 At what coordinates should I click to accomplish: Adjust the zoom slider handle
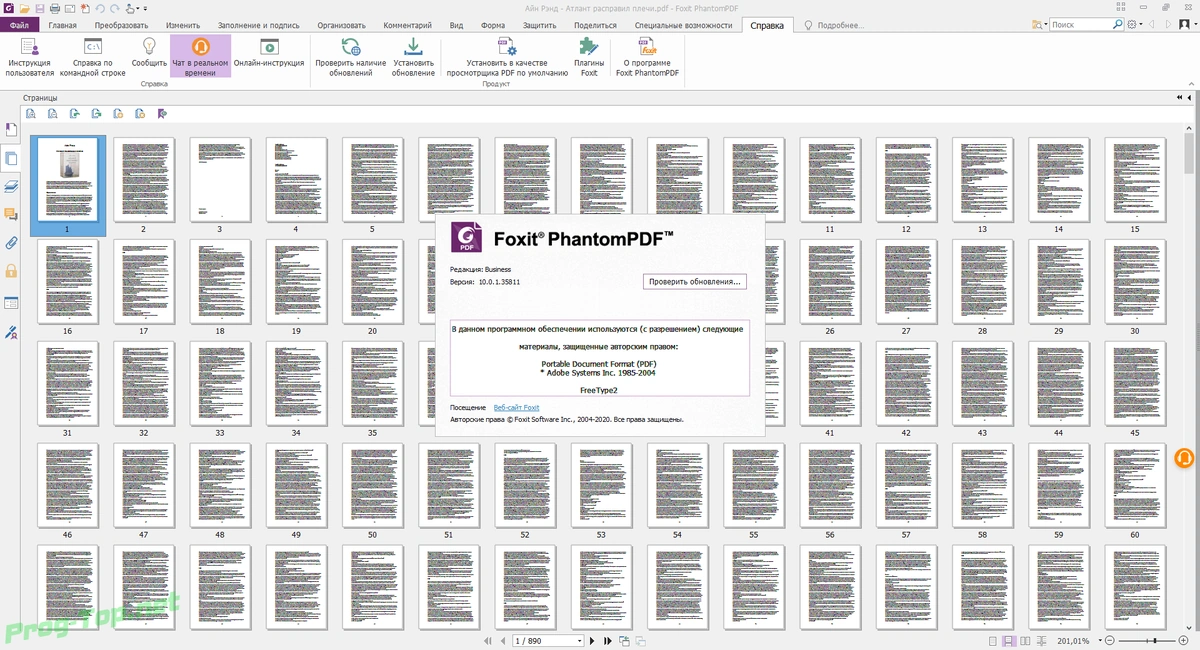tap(1155, 639)
